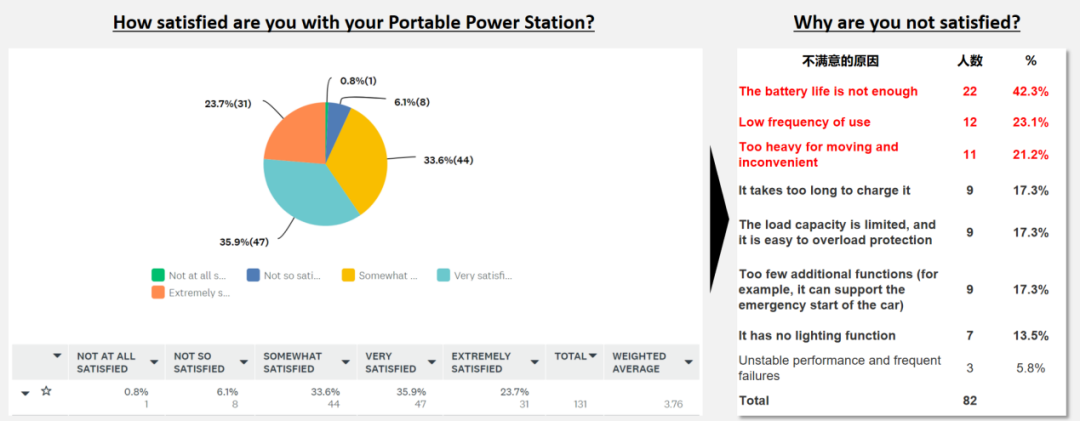Click the 13.5% value
Screen dimensions: 1080x421
[x=1031, y=336]
